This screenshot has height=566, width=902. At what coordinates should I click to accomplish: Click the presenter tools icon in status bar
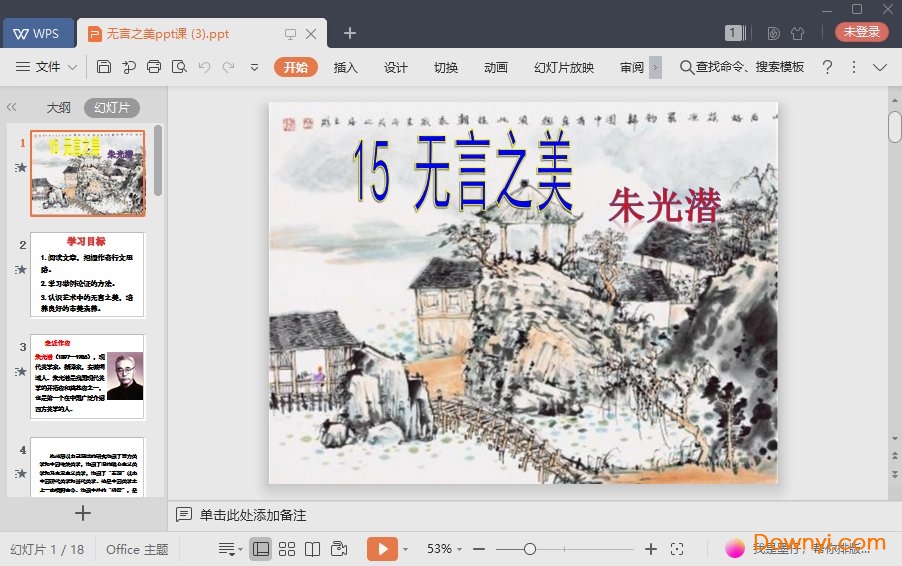coord(339,549)
